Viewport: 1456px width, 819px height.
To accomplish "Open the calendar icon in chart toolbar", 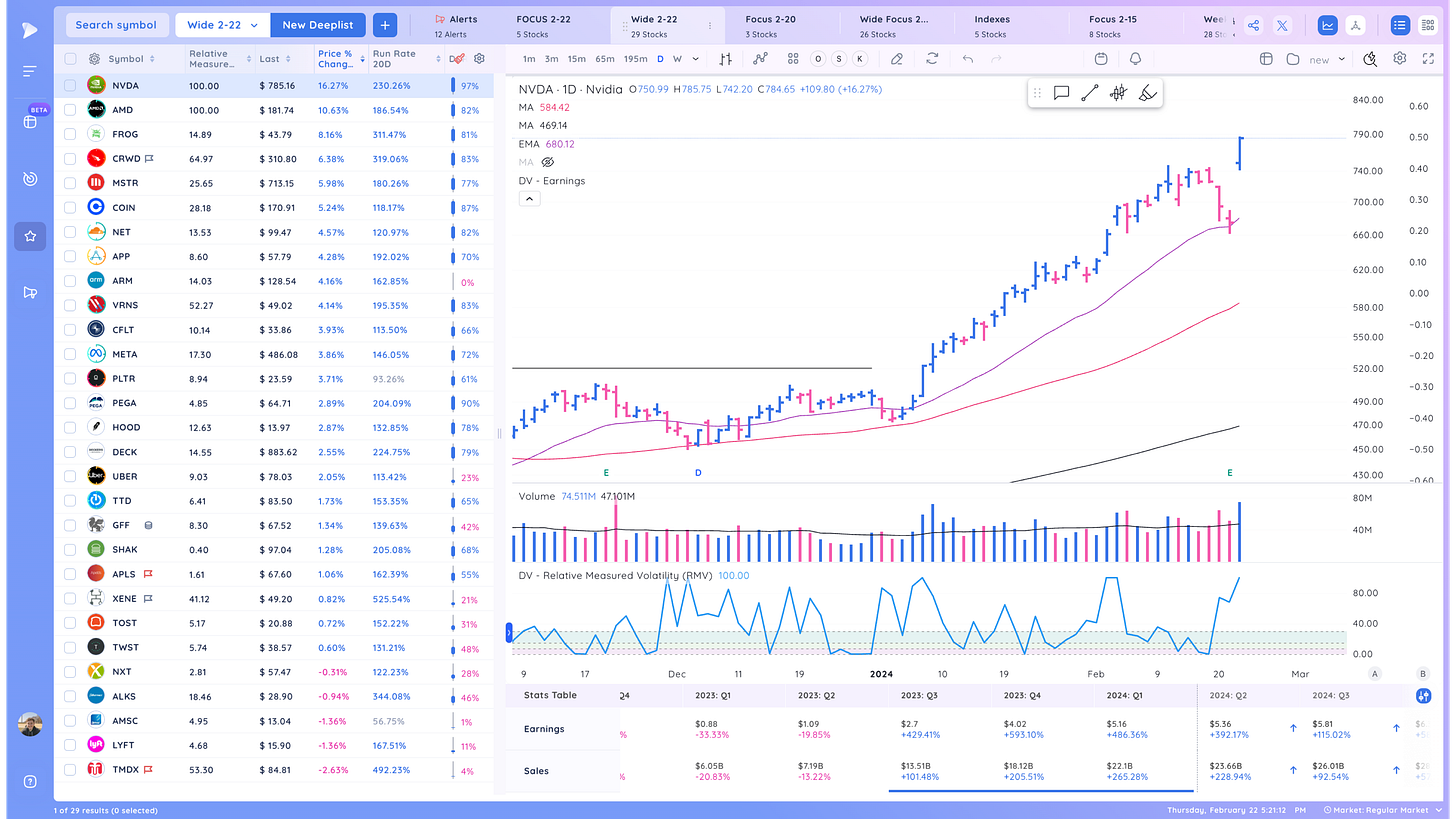I will (1101, 59).
